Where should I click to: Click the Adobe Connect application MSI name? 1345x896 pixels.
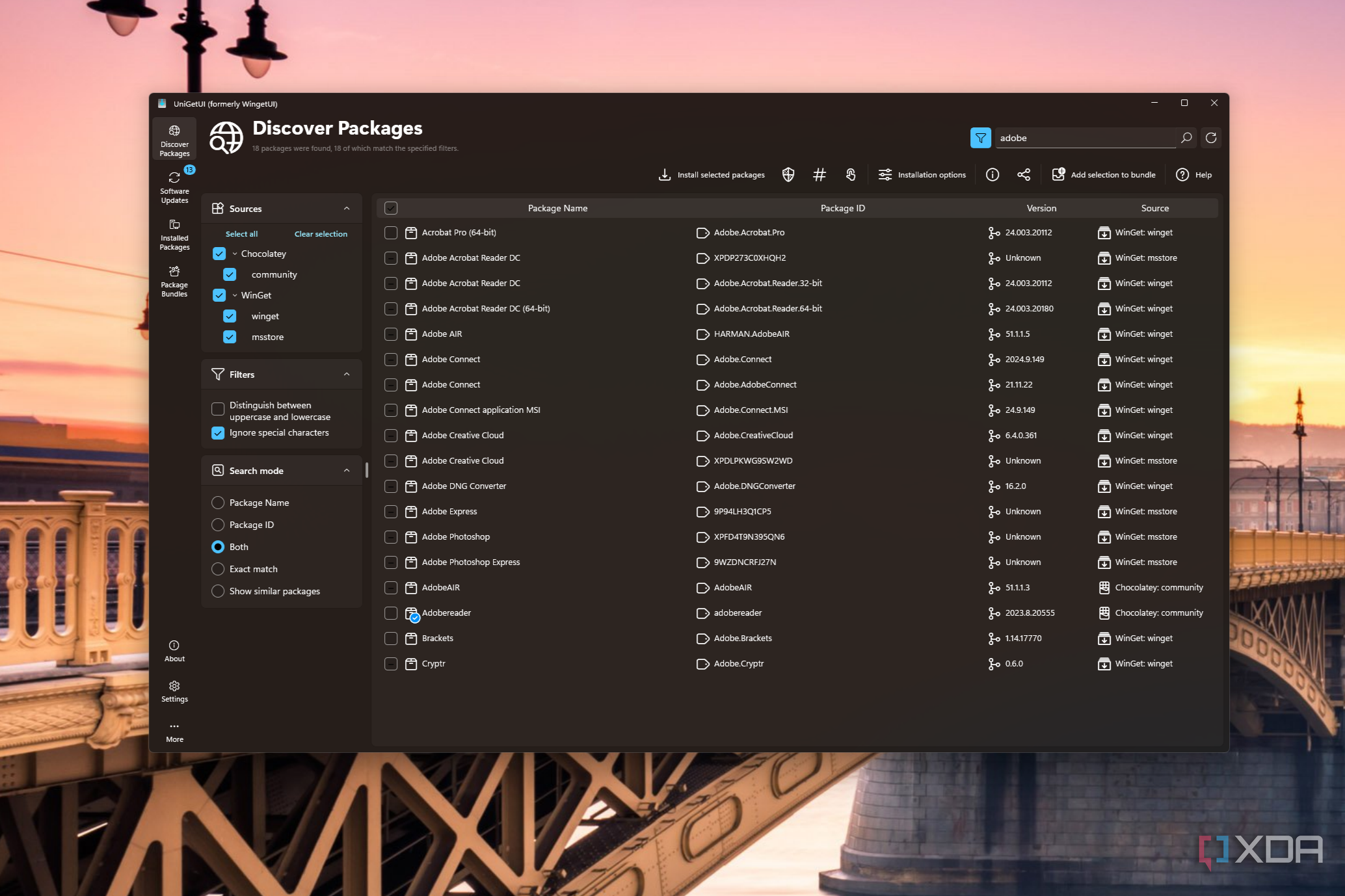[x=481, y=410]
